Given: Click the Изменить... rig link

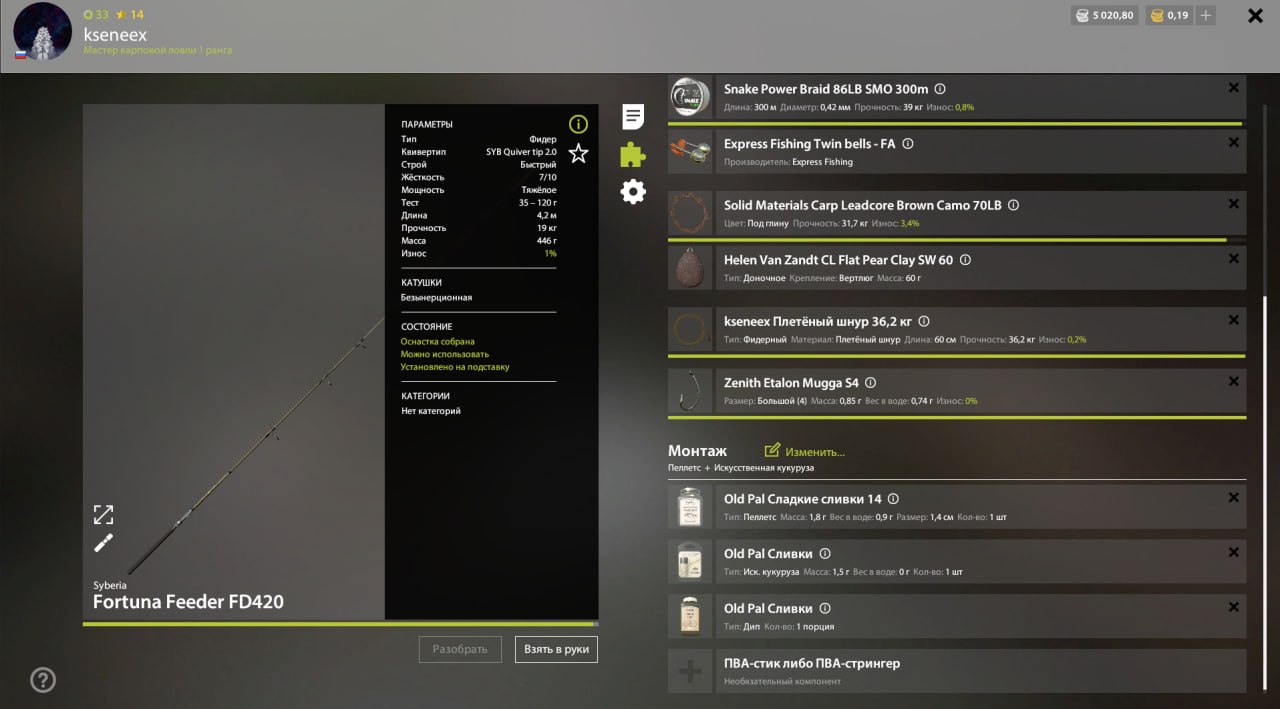Looking at the screenshot, I should coord(805,452).
